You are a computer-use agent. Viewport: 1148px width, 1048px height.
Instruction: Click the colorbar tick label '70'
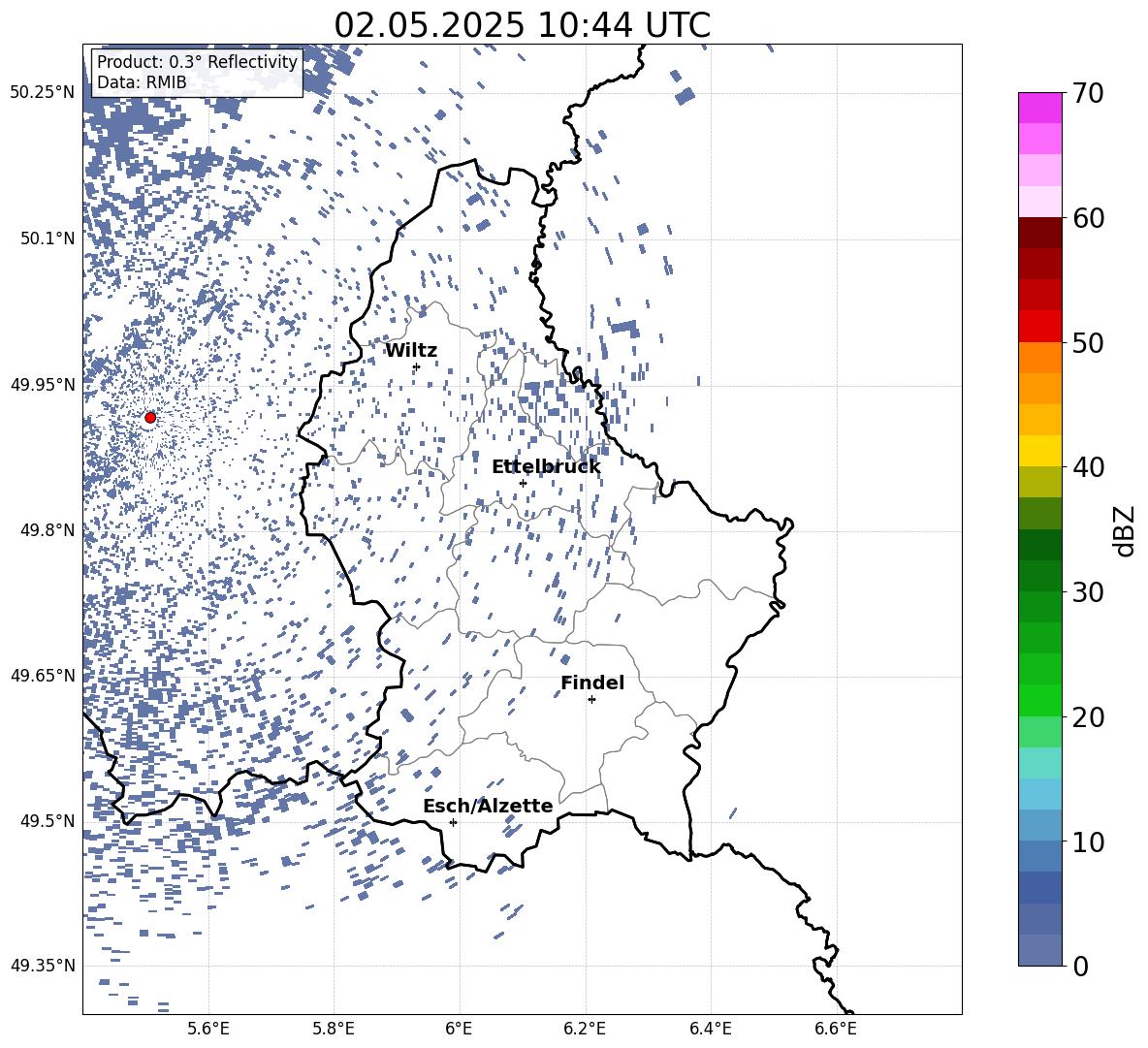(1088, 93)
